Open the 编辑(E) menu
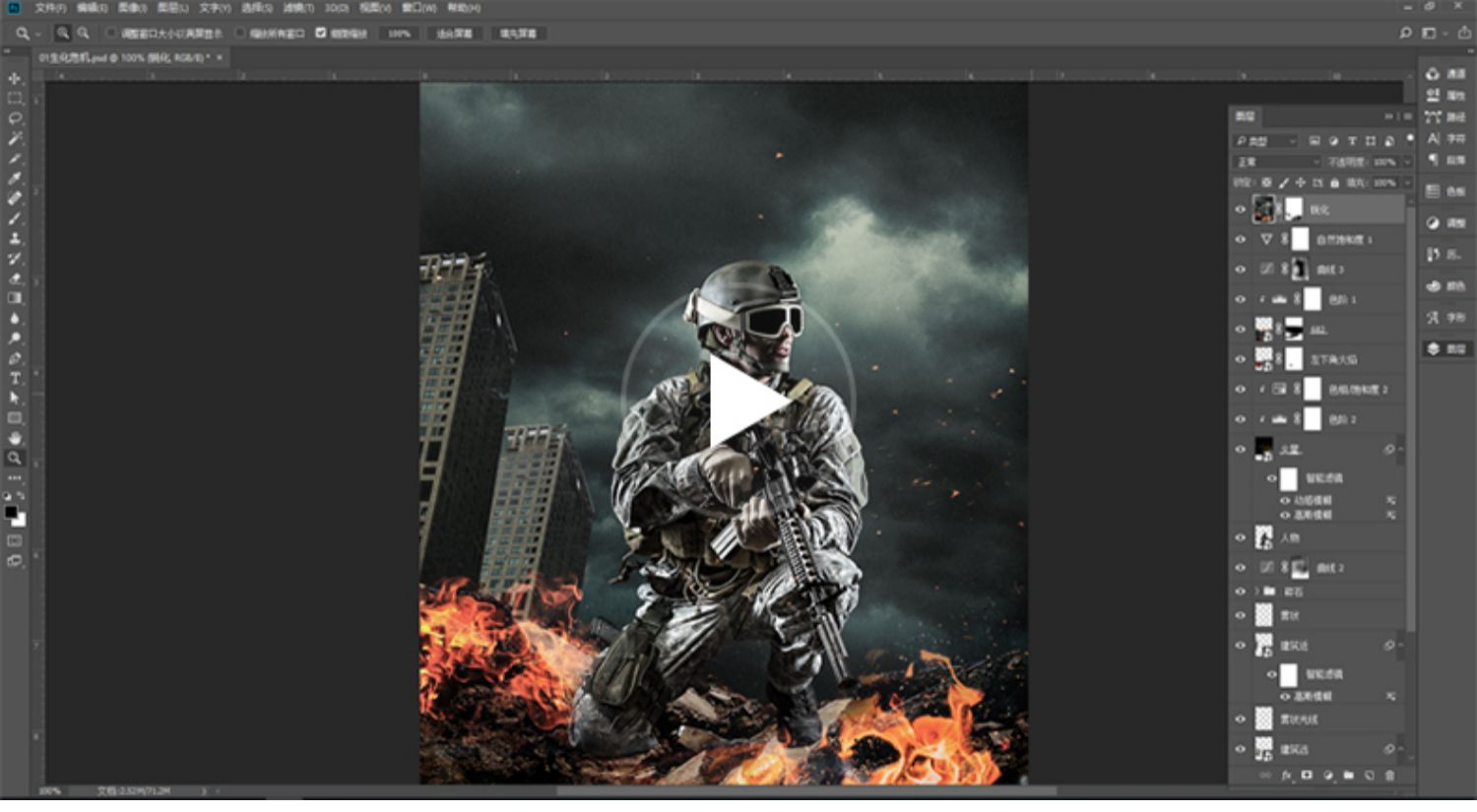This screenshot has height=812, width=1477. point(92,8)
